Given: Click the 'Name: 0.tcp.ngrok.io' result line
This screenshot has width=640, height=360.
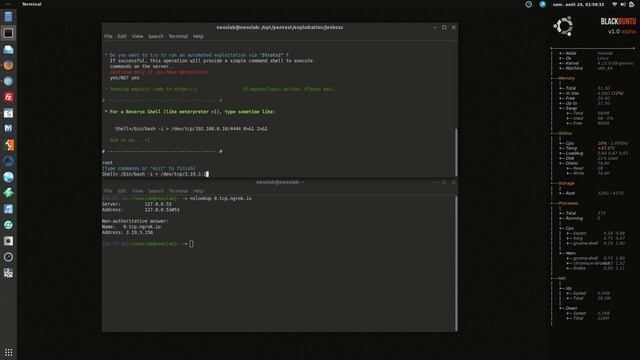Looking at the screenshot, I should (131, 227).
